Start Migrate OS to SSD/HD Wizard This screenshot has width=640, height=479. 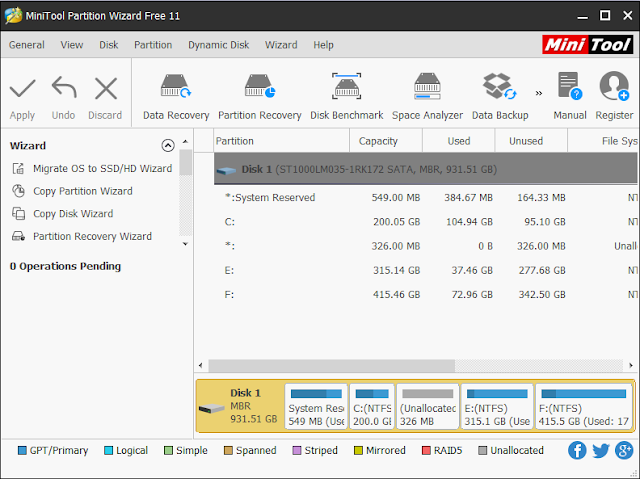[102, 169]
